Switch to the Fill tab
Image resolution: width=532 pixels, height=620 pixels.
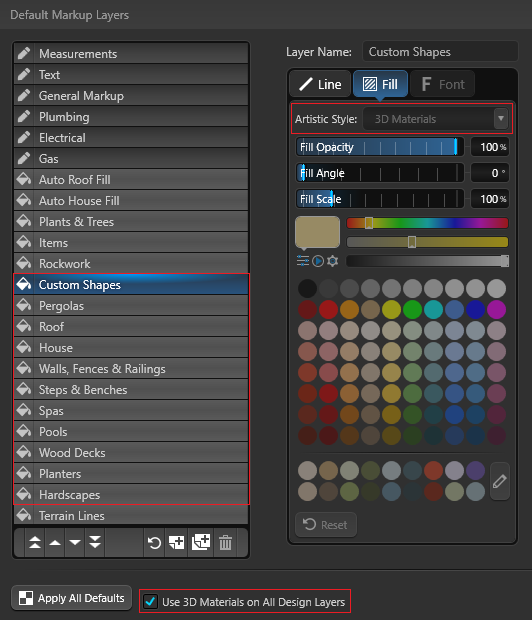point(380,84)
